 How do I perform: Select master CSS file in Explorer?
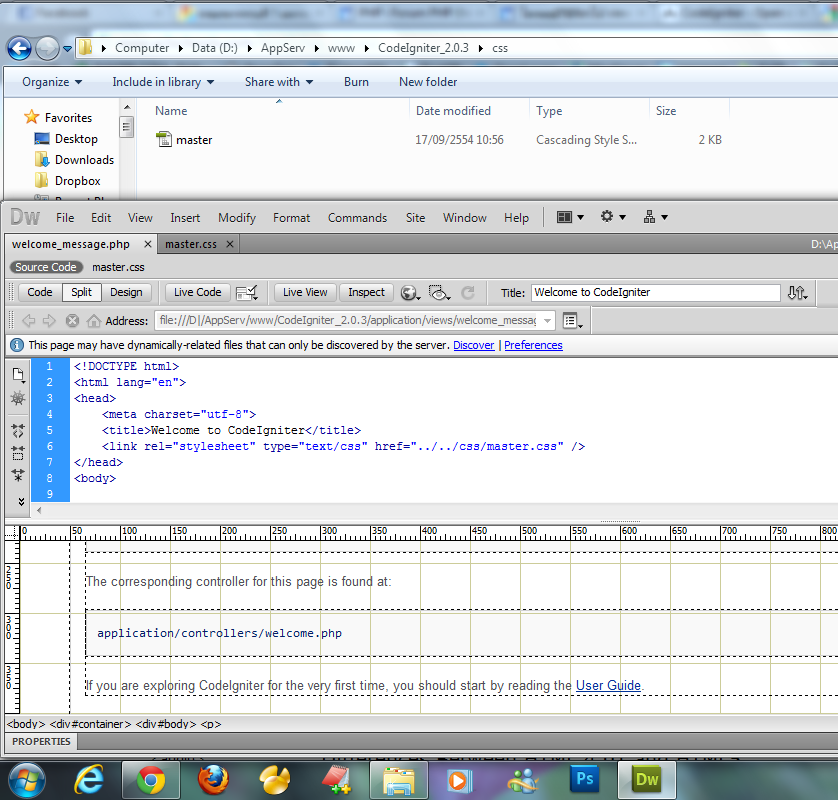click(184, 139)
